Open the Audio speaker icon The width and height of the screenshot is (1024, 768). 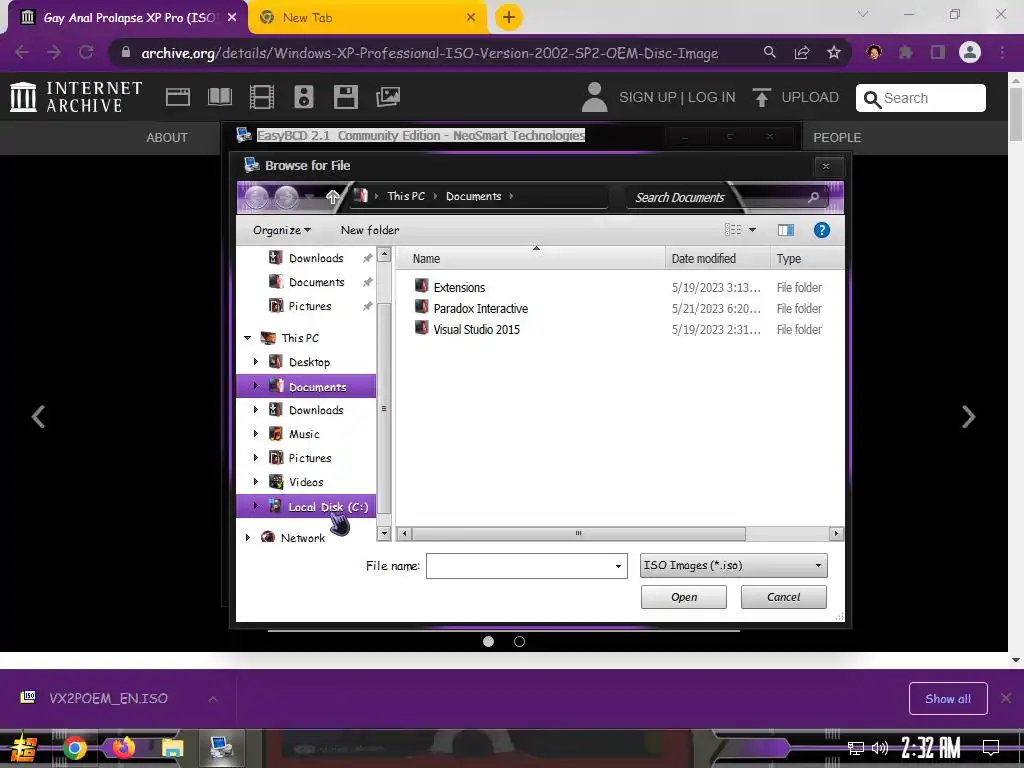tap(304, 97)
